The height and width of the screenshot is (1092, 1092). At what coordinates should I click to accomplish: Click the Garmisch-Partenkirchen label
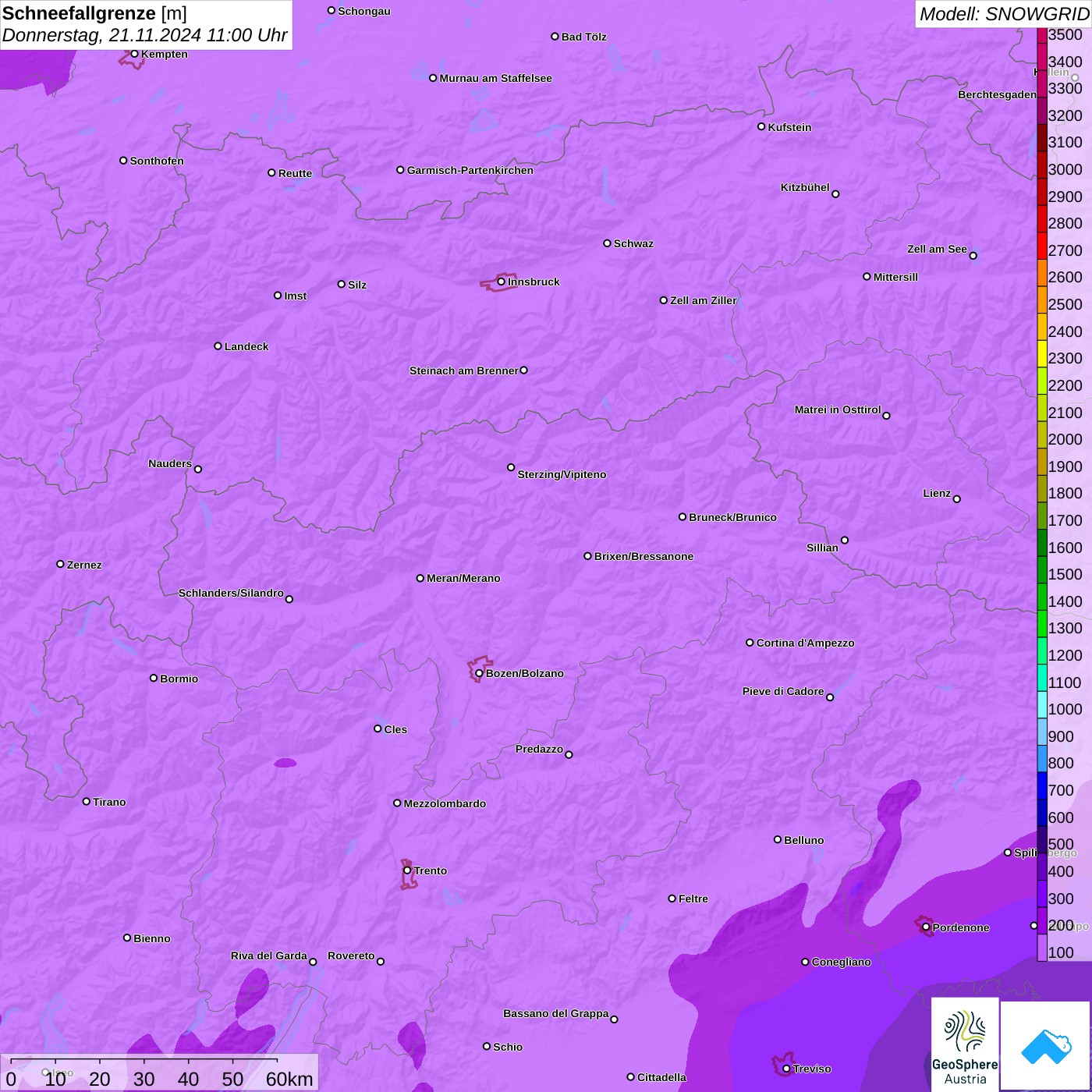470,170
